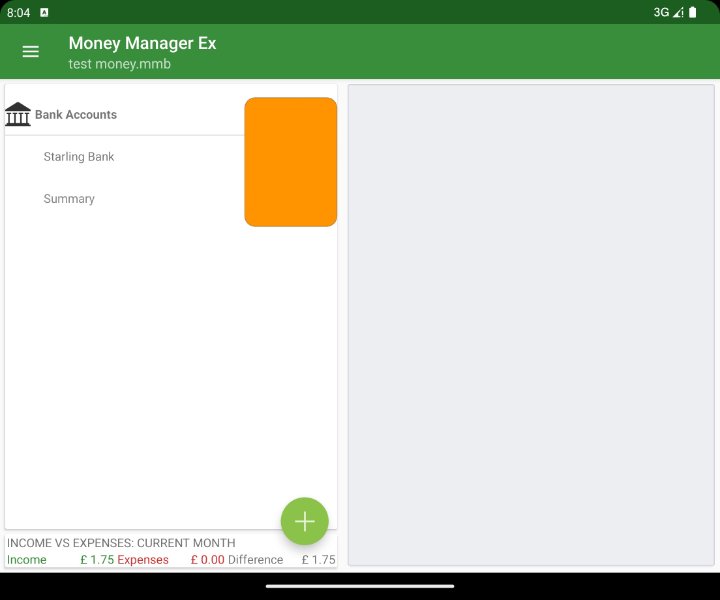Image resolution: width=720 pixels, height=600 pixels.
Task: Click the bank building icon
Action: pyautogui.click(x=18, y=114)
